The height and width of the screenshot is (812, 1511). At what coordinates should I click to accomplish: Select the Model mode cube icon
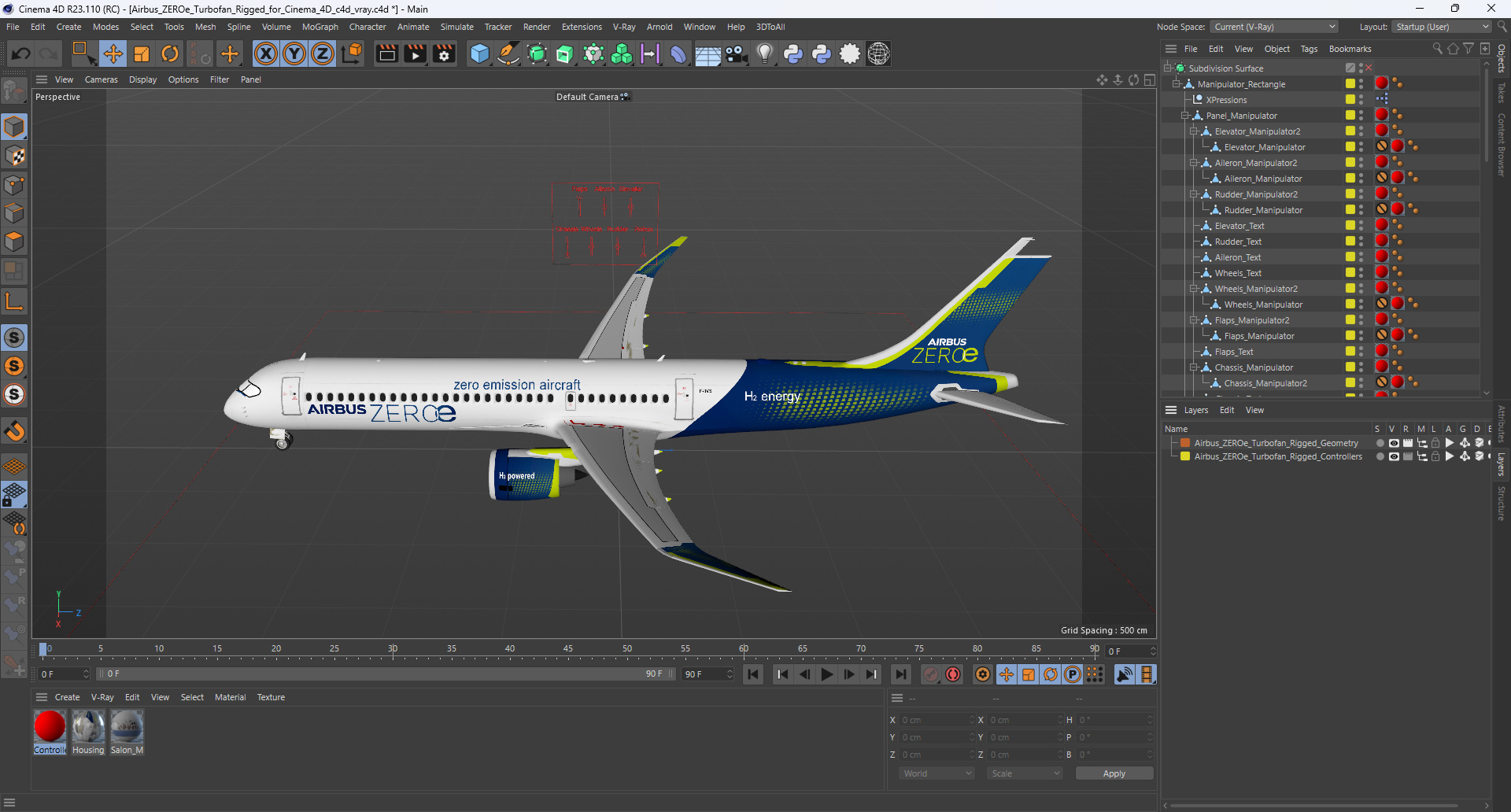(14, 127)
